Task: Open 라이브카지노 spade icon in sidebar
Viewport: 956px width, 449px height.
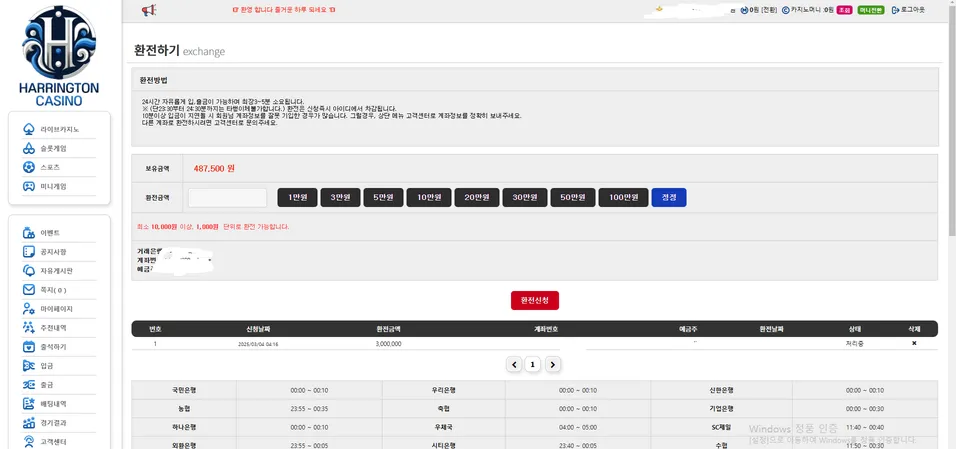Action: point(28,129)
